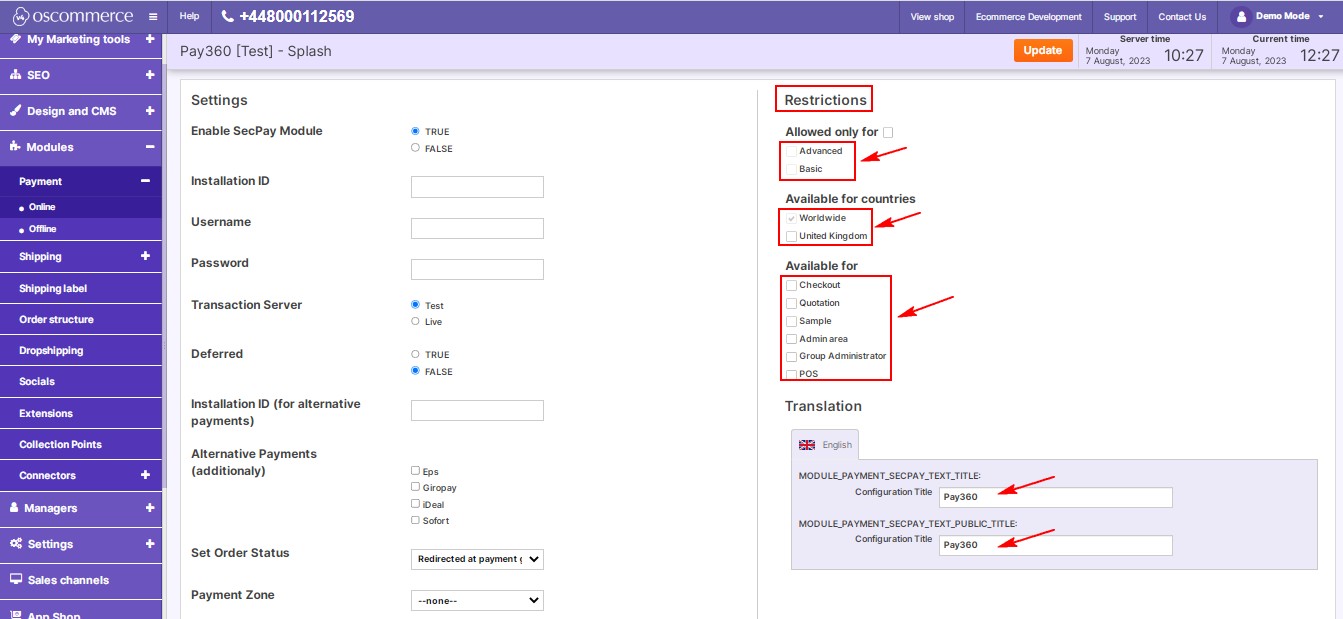The width and height of the screenshot is (1343, 619).
Task: Click the Demo Mode user avatar icon
Action: point(1241,17)
